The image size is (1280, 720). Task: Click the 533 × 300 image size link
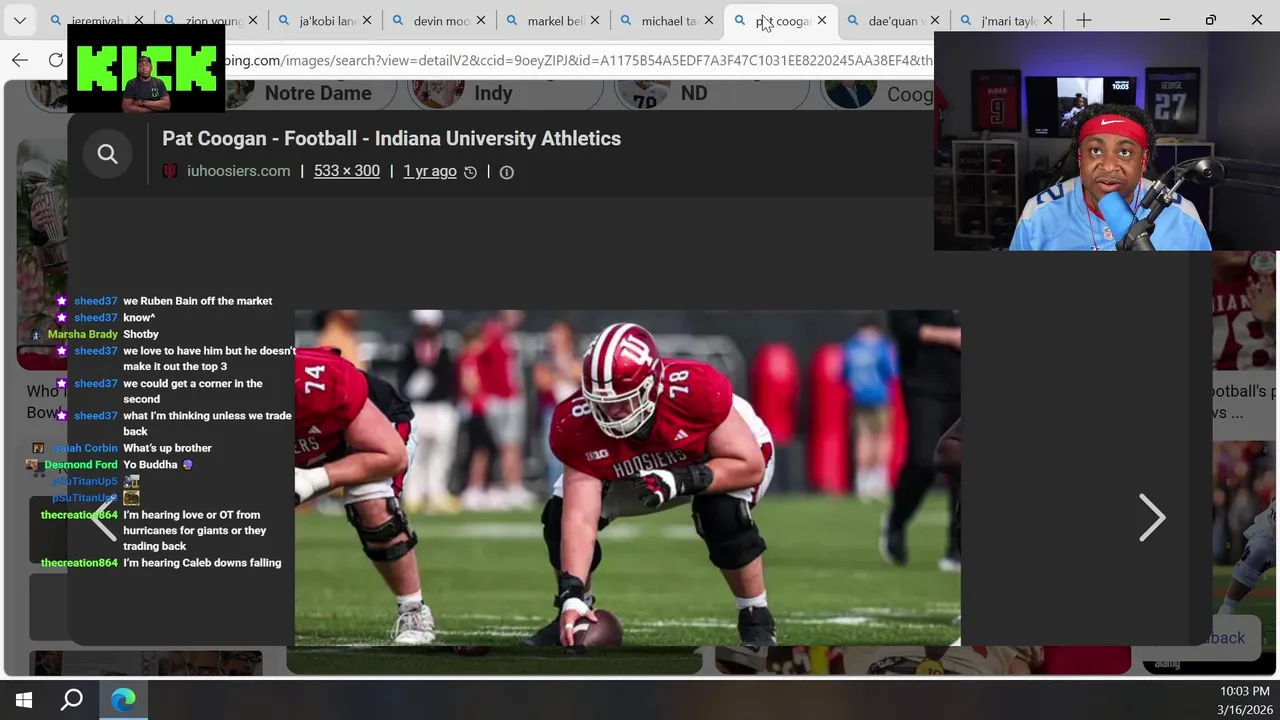click(x=346, y=171)
